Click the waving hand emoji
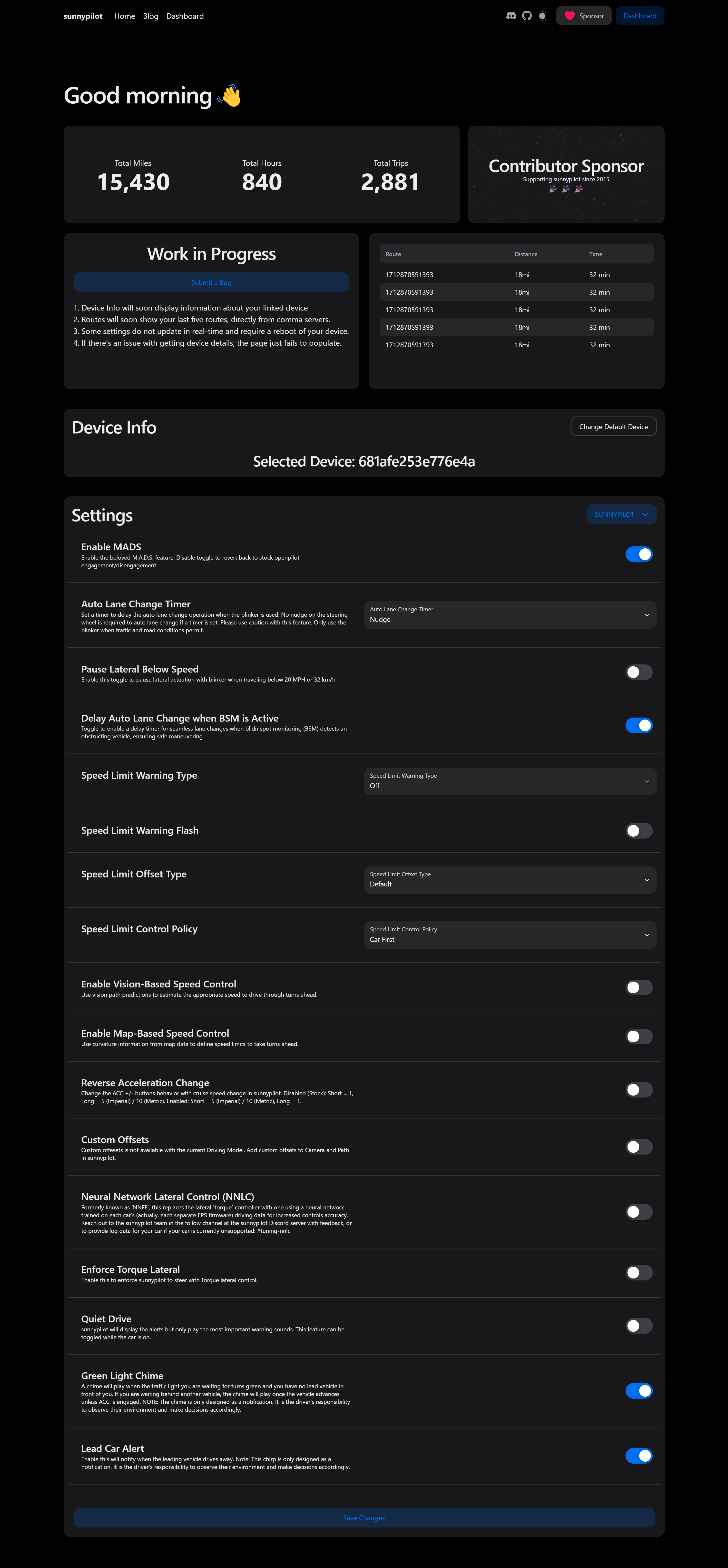 (x=229, y=96)
